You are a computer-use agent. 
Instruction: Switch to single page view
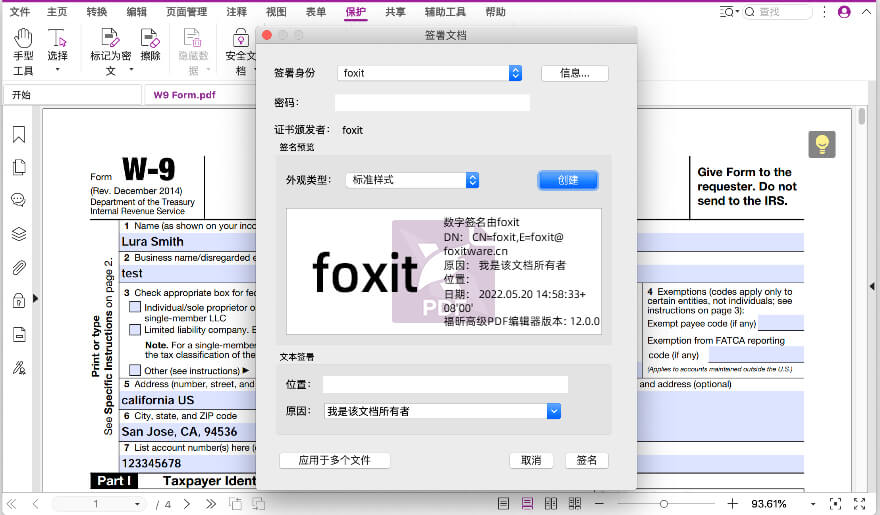(x=503, y=504)
